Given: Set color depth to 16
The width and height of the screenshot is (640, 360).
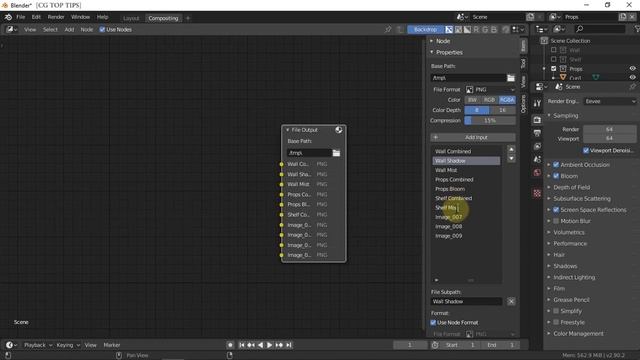Looking at the screenshot, I should [502, 110].
